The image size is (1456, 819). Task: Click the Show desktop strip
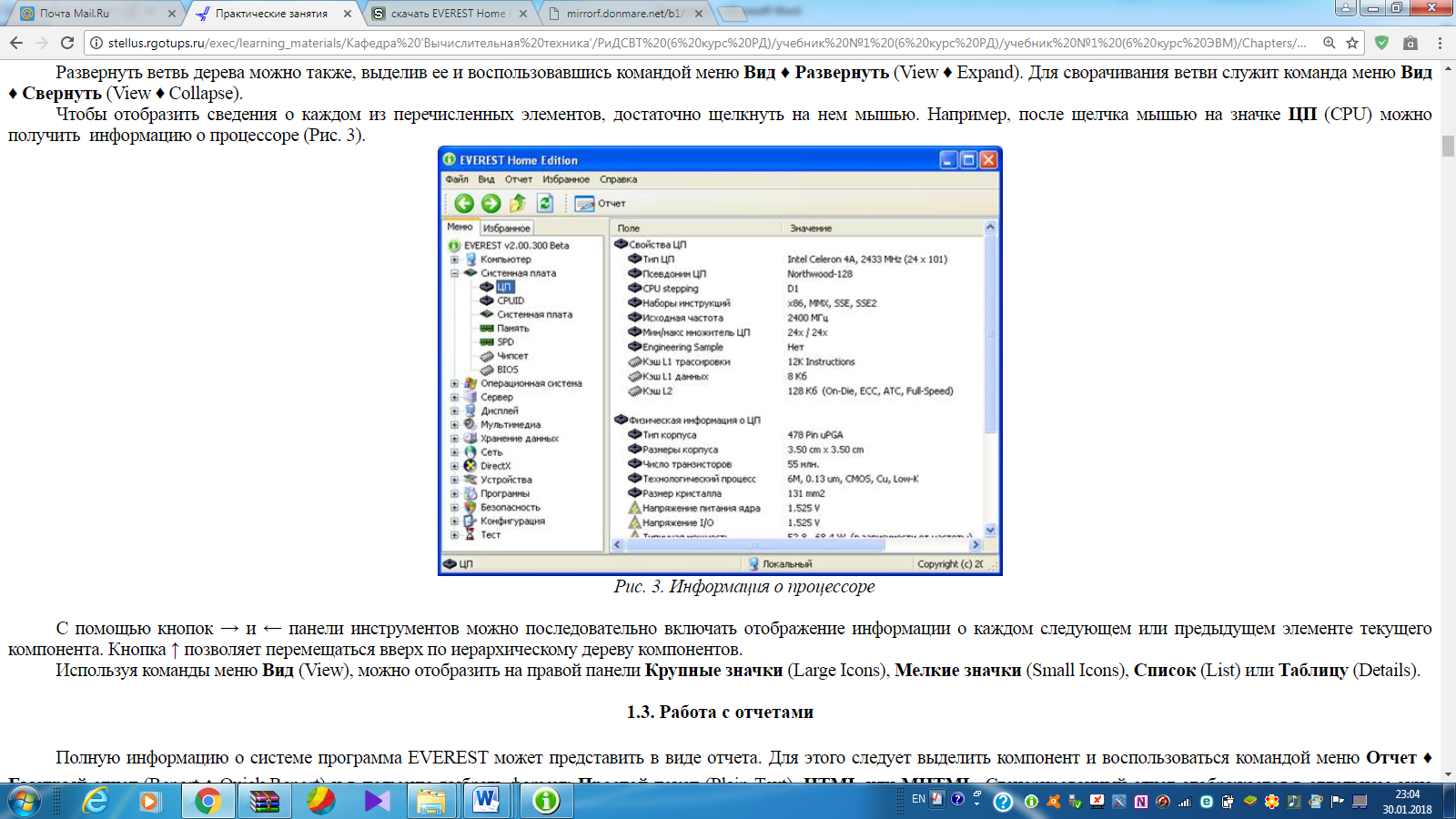click(x=1449, y=801)
